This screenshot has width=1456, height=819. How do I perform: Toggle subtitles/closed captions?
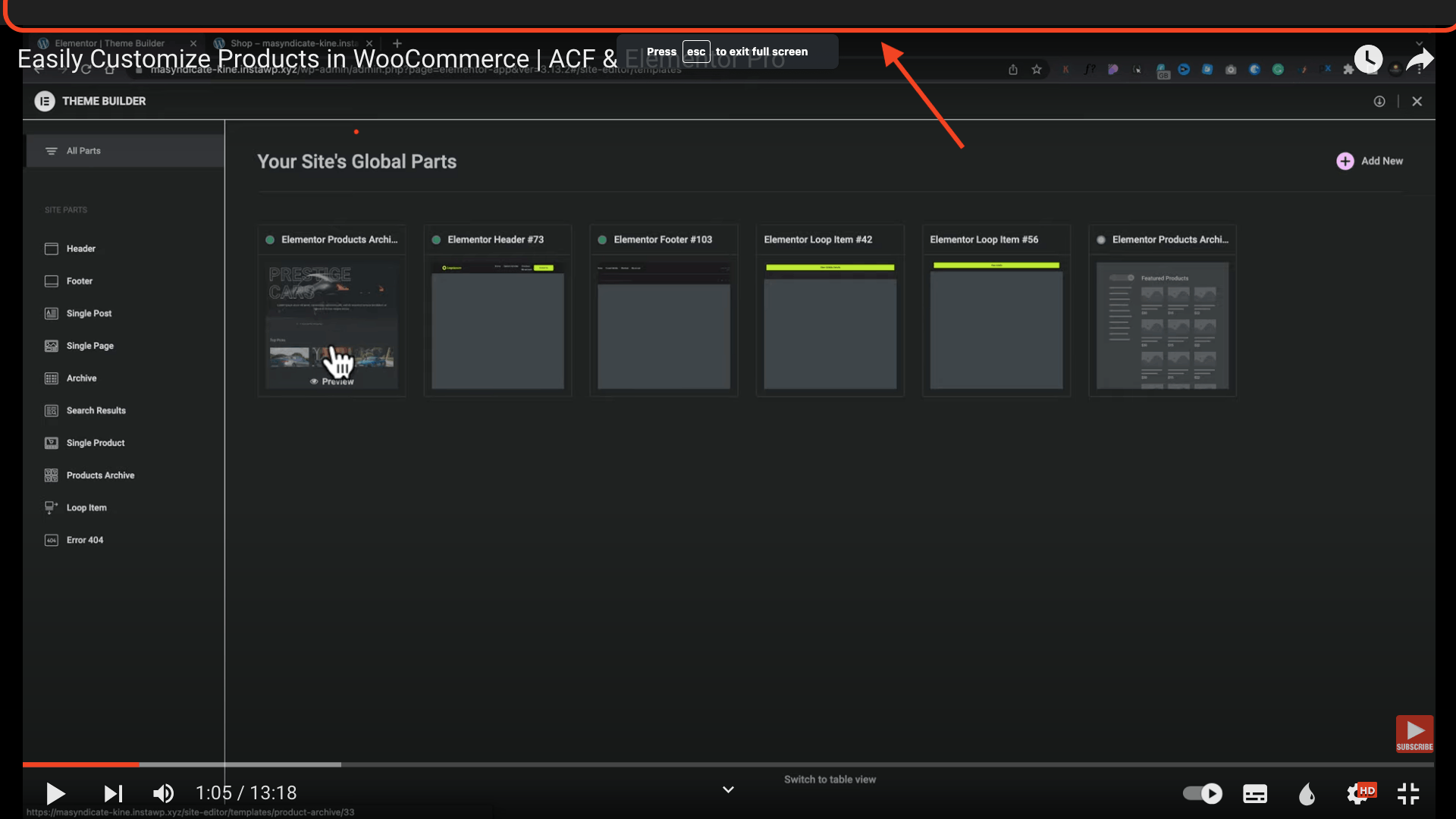pyautogui.click(x=1255, y=793)
